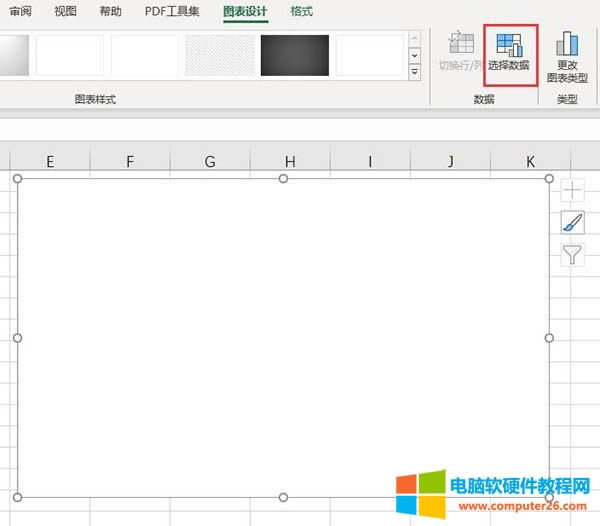Screen dimensions: 600x526
Task: Switch to the 审阅 tab
Action: (22, 11)
